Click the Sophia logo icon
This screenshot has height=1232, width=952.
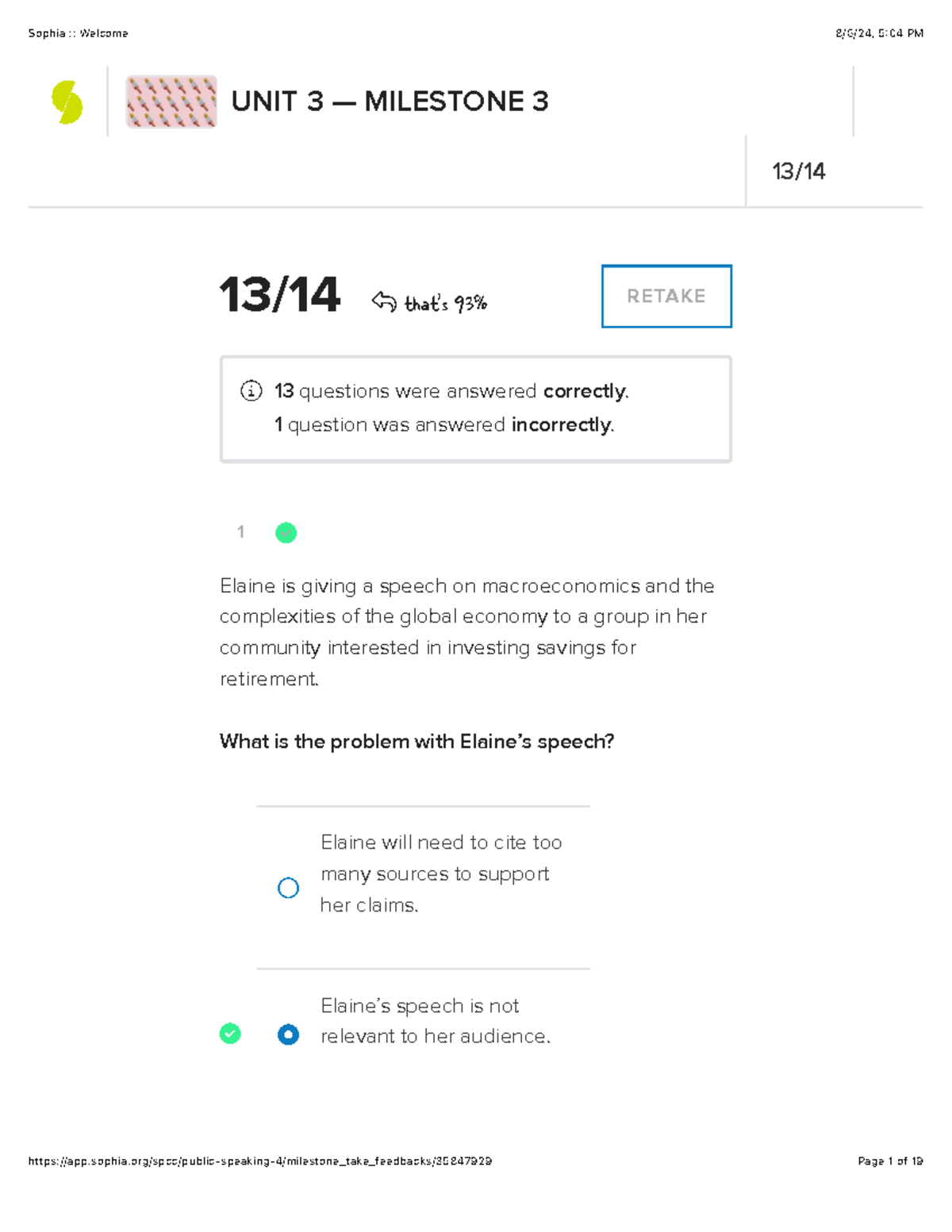pos(67,102)
